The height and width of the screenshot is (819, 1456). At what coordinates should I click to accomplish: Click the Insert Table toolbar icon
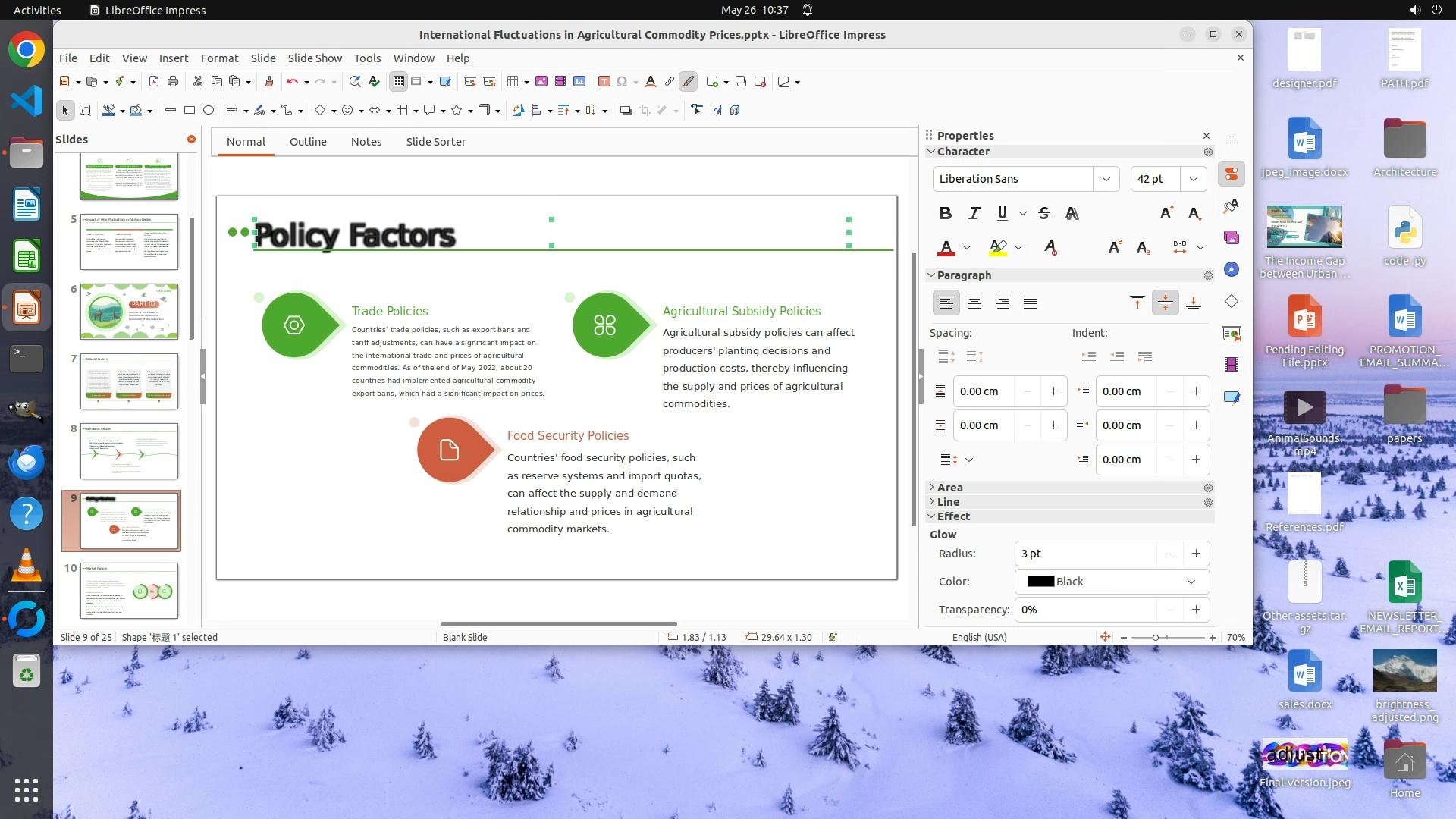pos(513,82)
